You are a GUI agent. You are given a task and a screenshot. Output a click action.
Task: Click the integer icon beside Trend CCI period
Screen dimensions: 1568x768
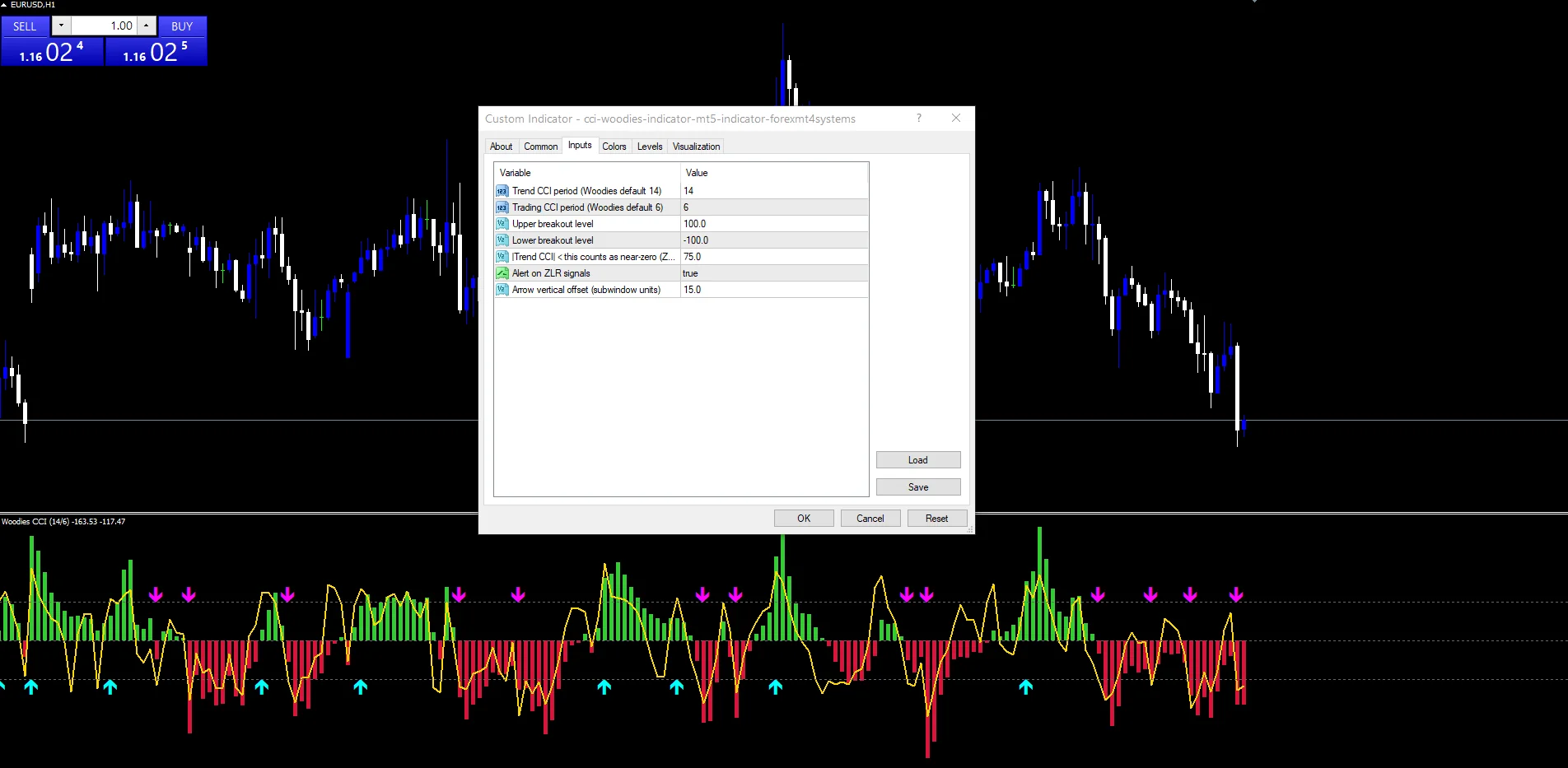click(x=502, y=191)
